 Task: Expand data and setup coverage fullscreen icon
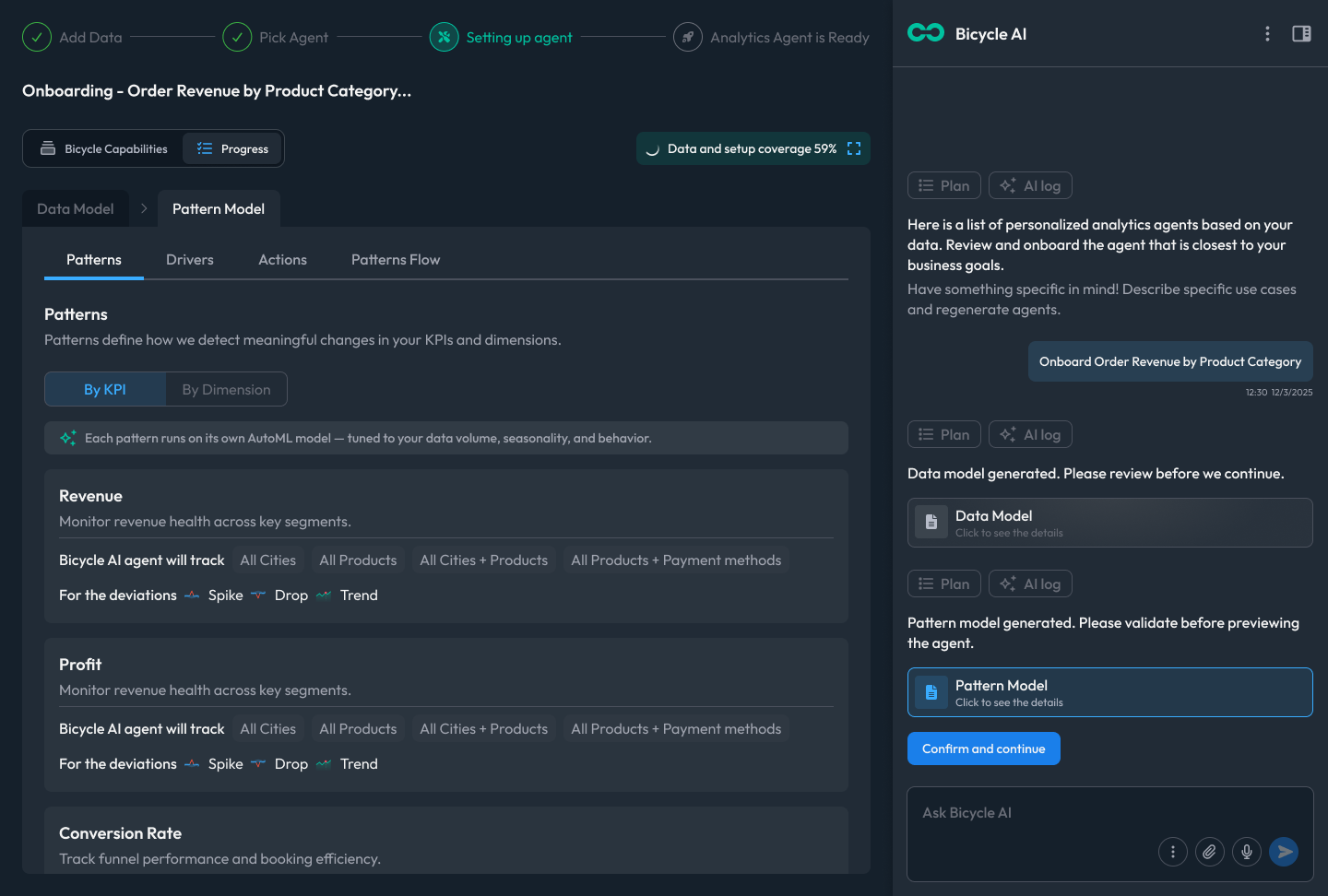coord(854,148)
